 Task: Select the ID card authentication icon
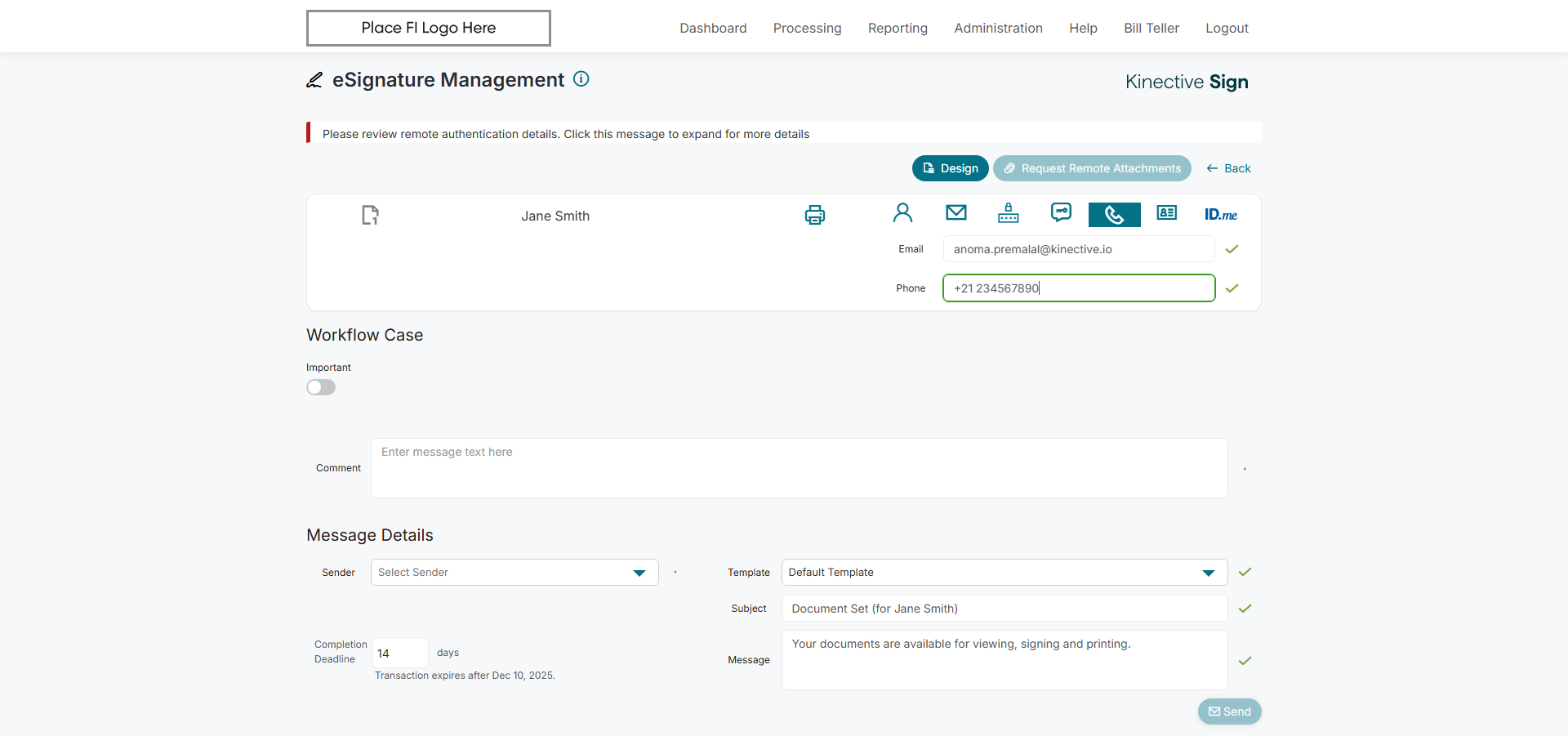1167,213
